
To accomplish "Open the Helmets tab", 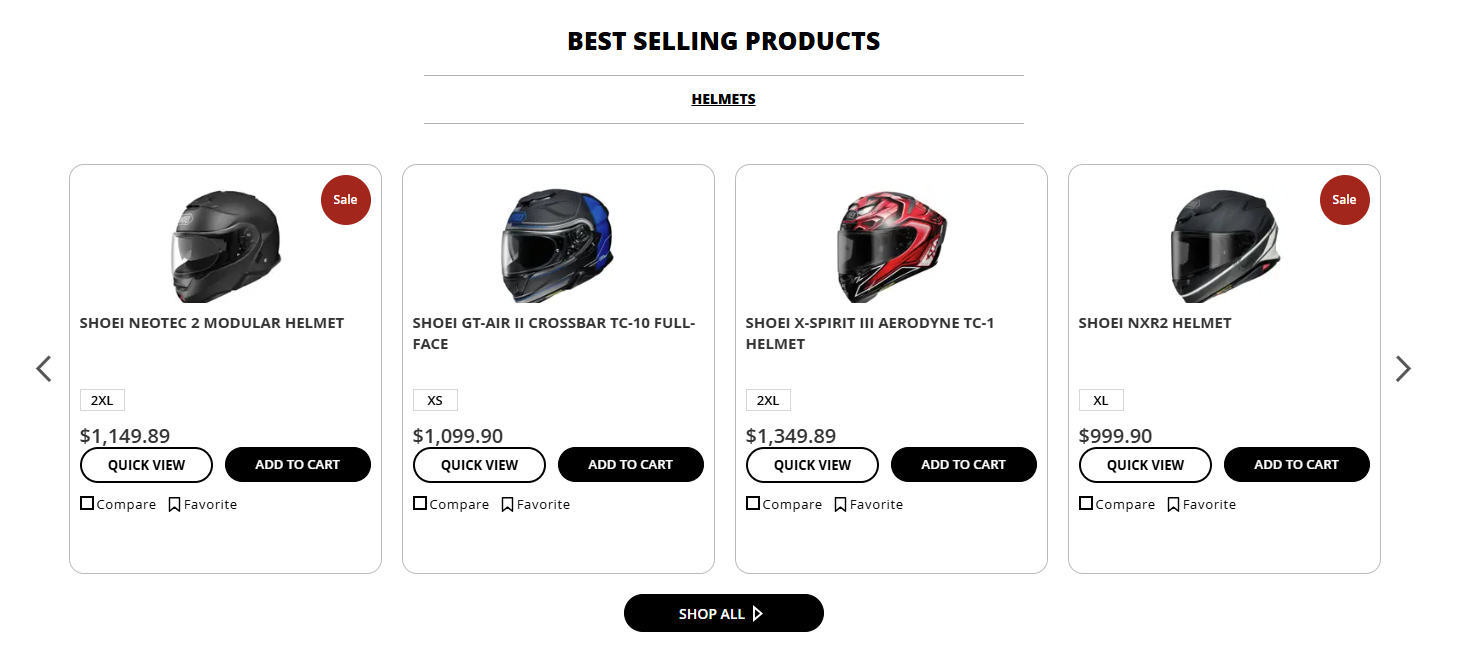I will click(723, 99).
